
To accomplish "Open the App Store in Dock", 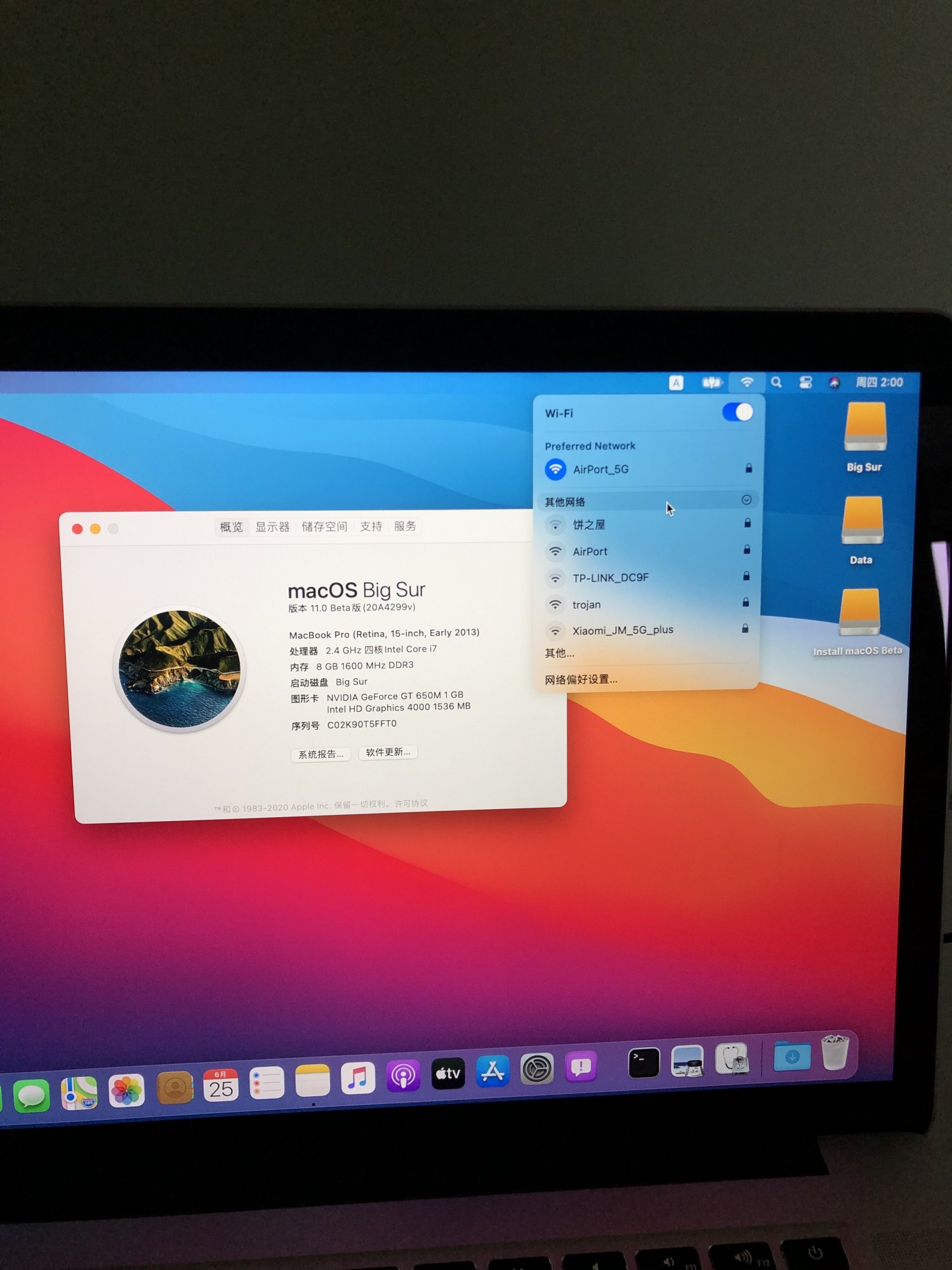I will coord(493,1071).
